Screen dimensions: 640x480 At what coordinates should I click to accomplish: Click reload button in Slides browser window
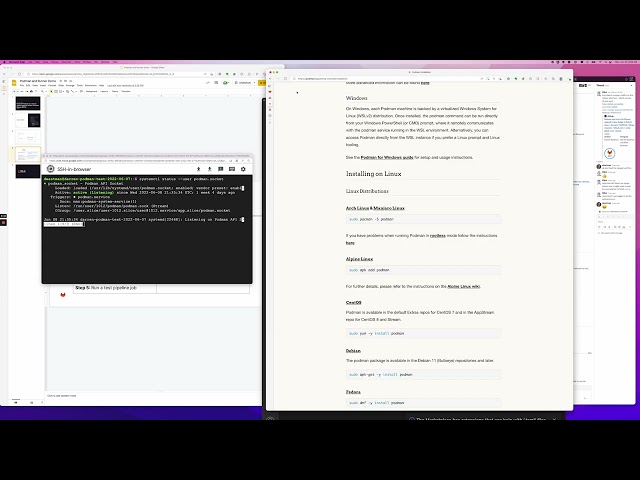tap(20, 74)
